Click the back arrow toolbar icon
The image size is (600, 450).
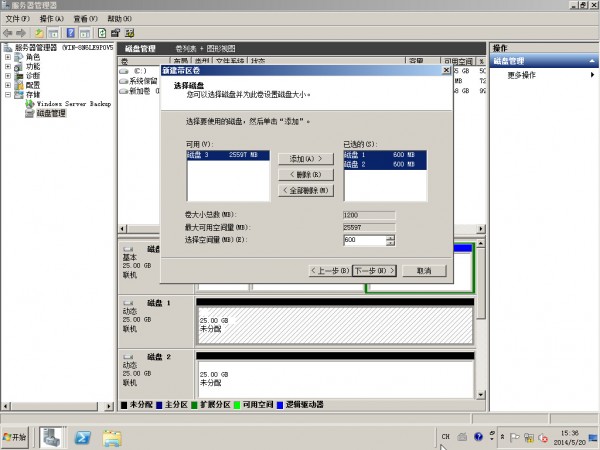8,33
